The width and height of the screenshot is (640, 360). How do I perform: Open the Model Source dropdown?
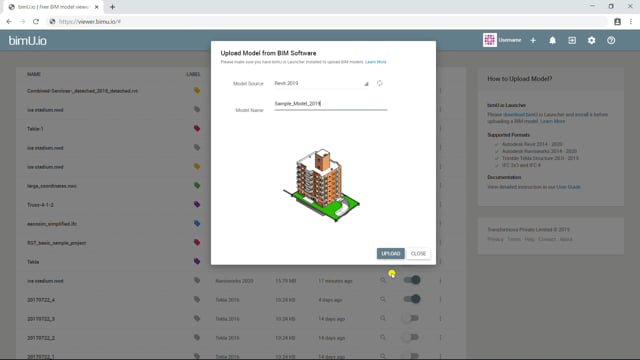click(x=322, y=83)
